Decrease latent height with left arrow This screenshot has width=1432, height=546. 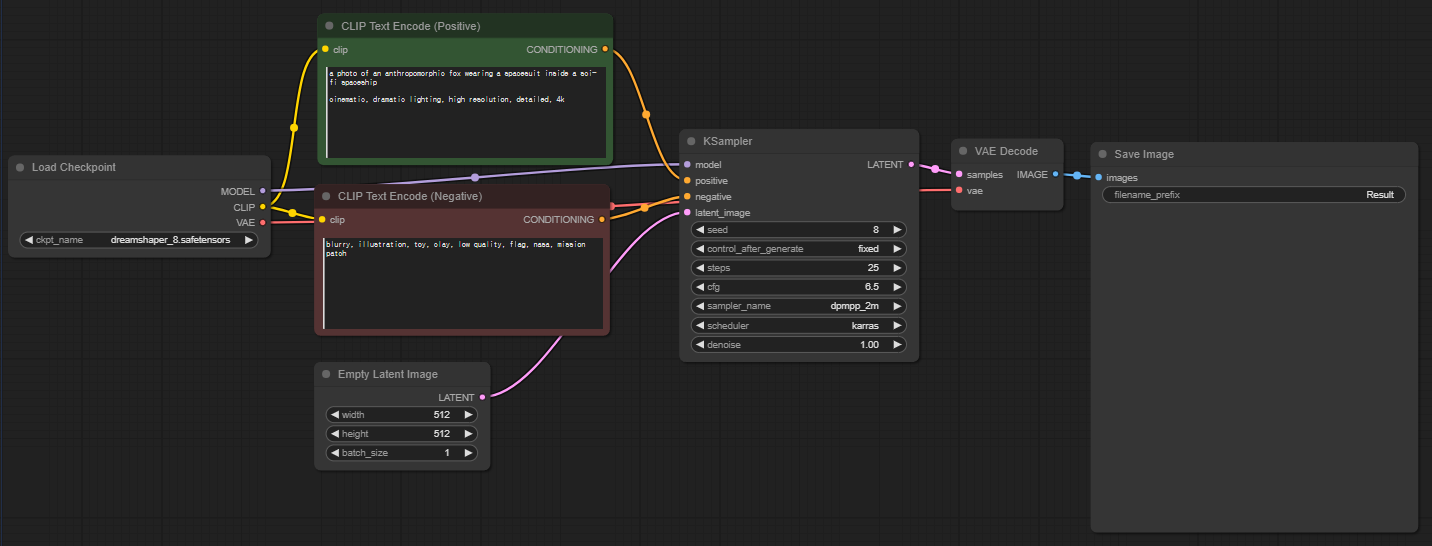pyautogui.click(x=335, y=434)
